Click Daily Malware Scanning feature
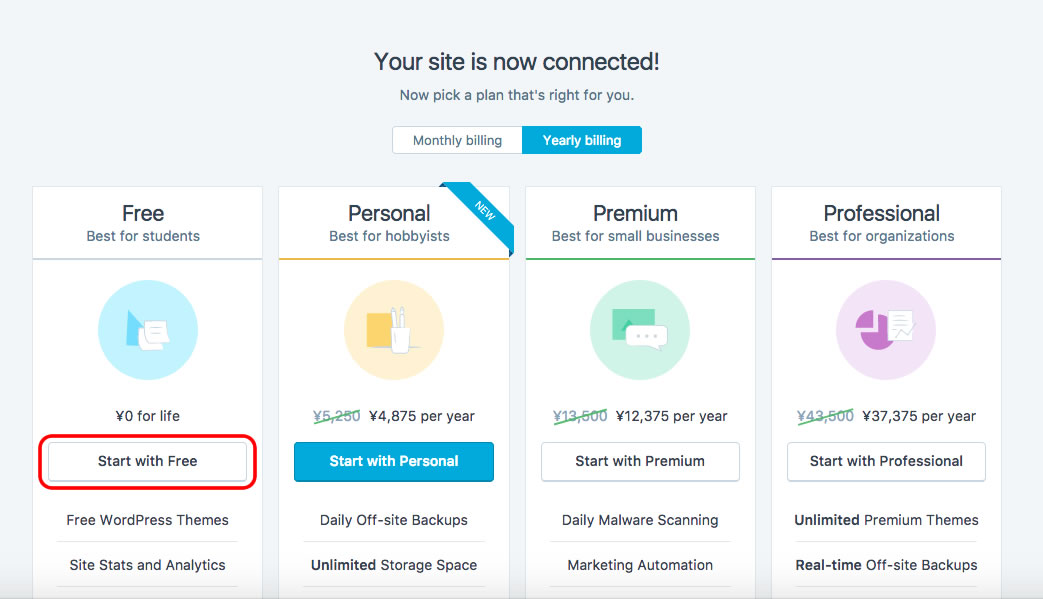 pos(640,520)
